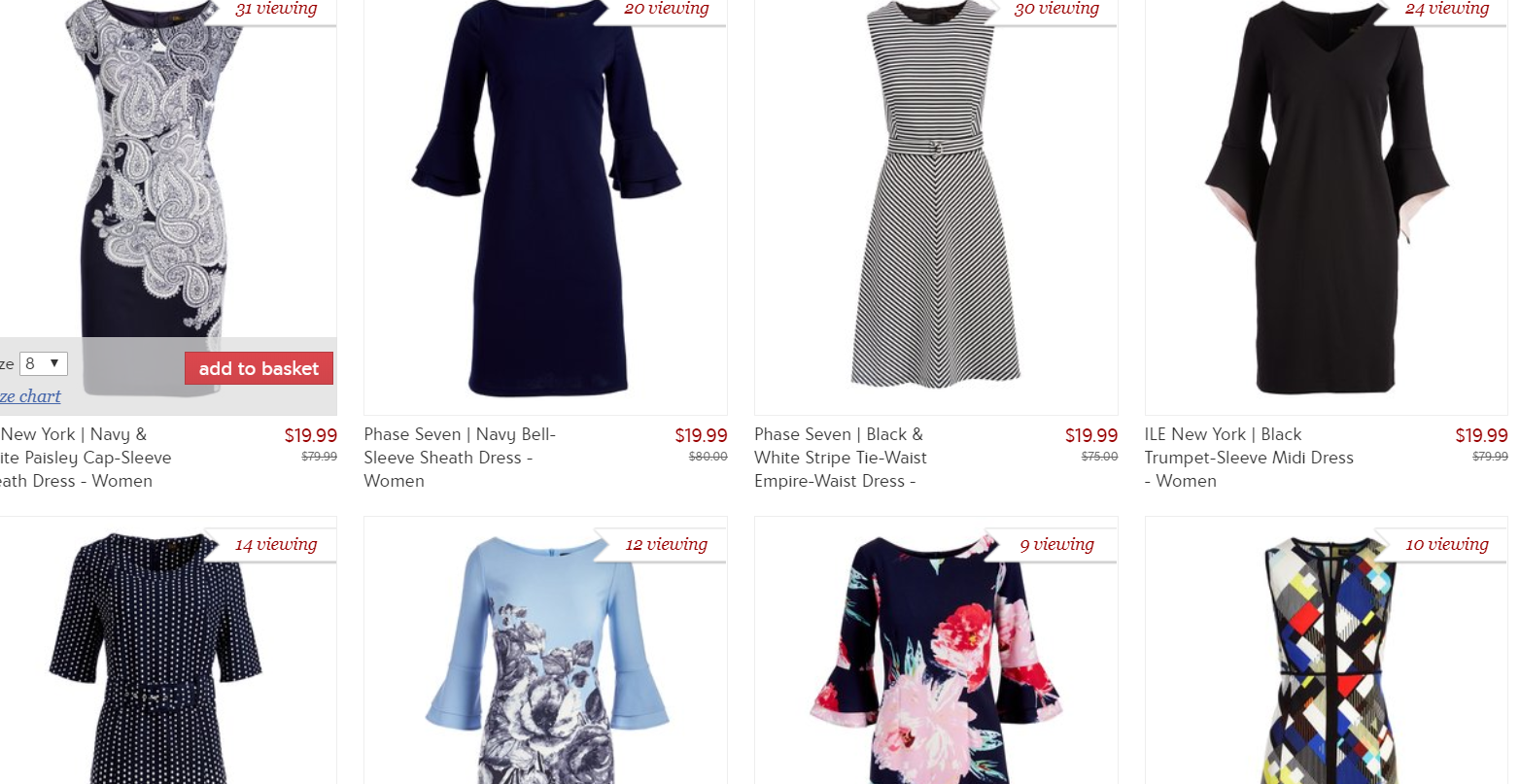Open ILE New York Black Trumpet-Sleeve title
Screen dimensions: 1520x784
point(1249,458)
